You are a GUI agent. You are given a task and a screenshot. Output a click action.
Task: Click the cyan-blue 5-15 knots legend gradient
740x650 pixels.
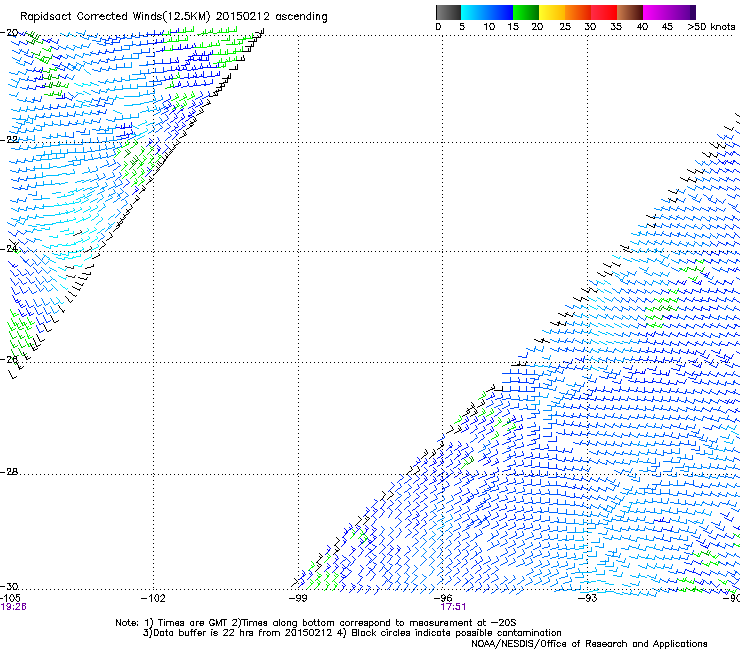487,12
